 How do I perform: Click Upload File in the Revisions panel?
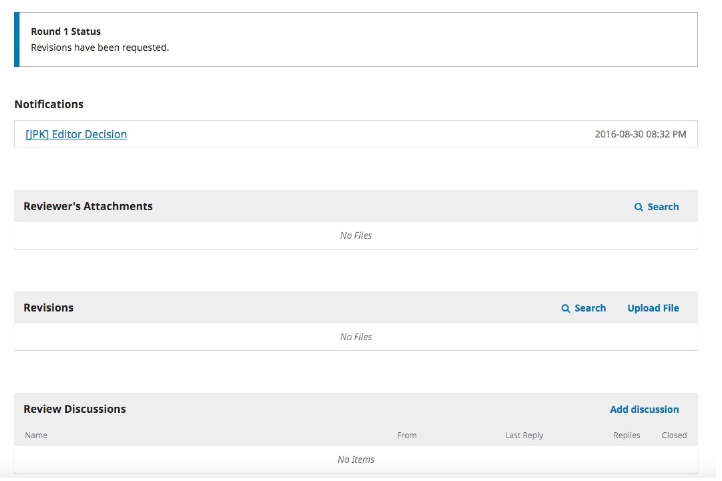(x=653, y=308)
